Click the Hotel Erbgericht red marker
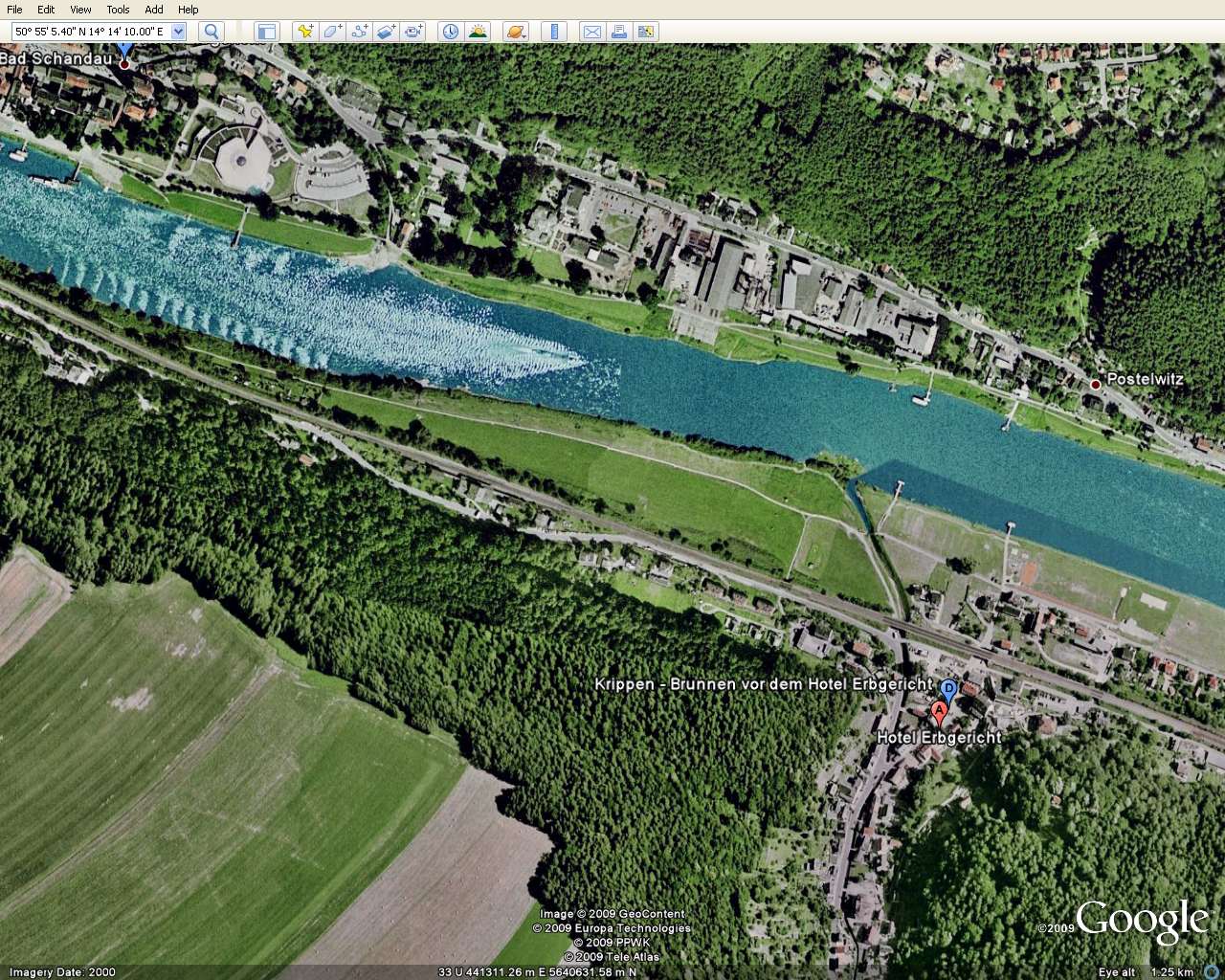The height and width of the screenshot is (980, 1225). tap(939, 713)
